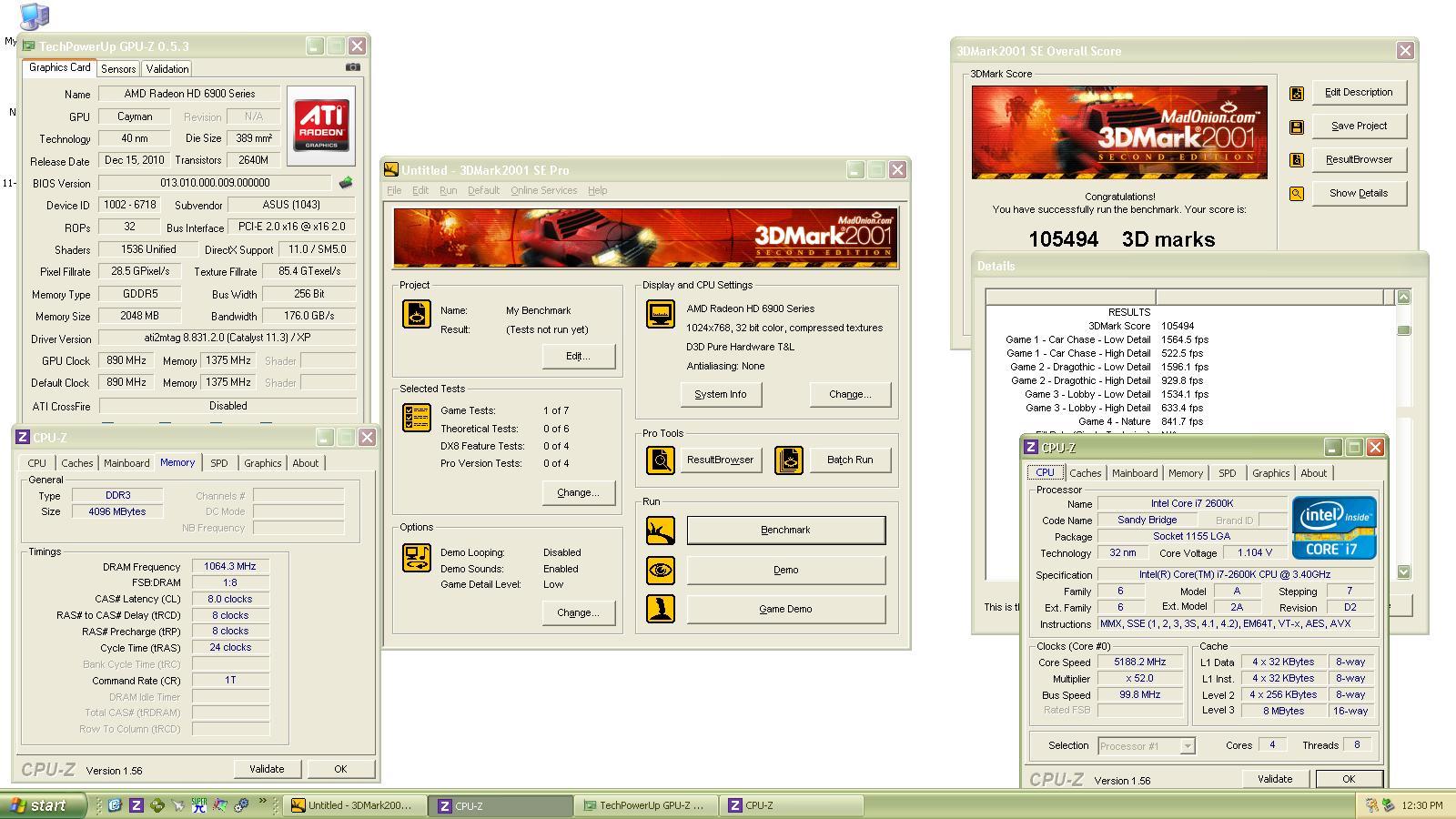Screen dimensions: 1456x819
Task: Open Graphics tab in right CPU-Z window
Action: point(1270,473)
